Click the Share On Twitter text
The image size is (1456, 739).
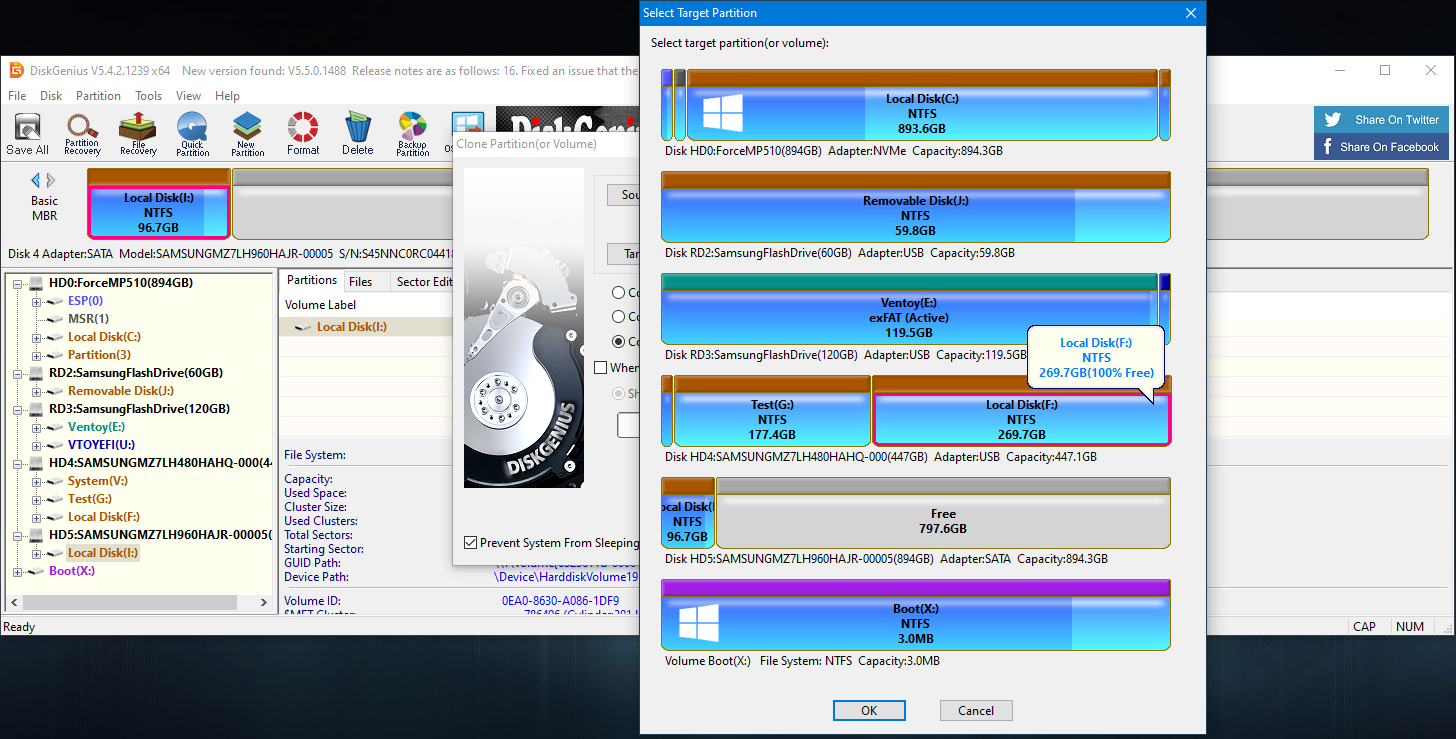pos(1397,120)
